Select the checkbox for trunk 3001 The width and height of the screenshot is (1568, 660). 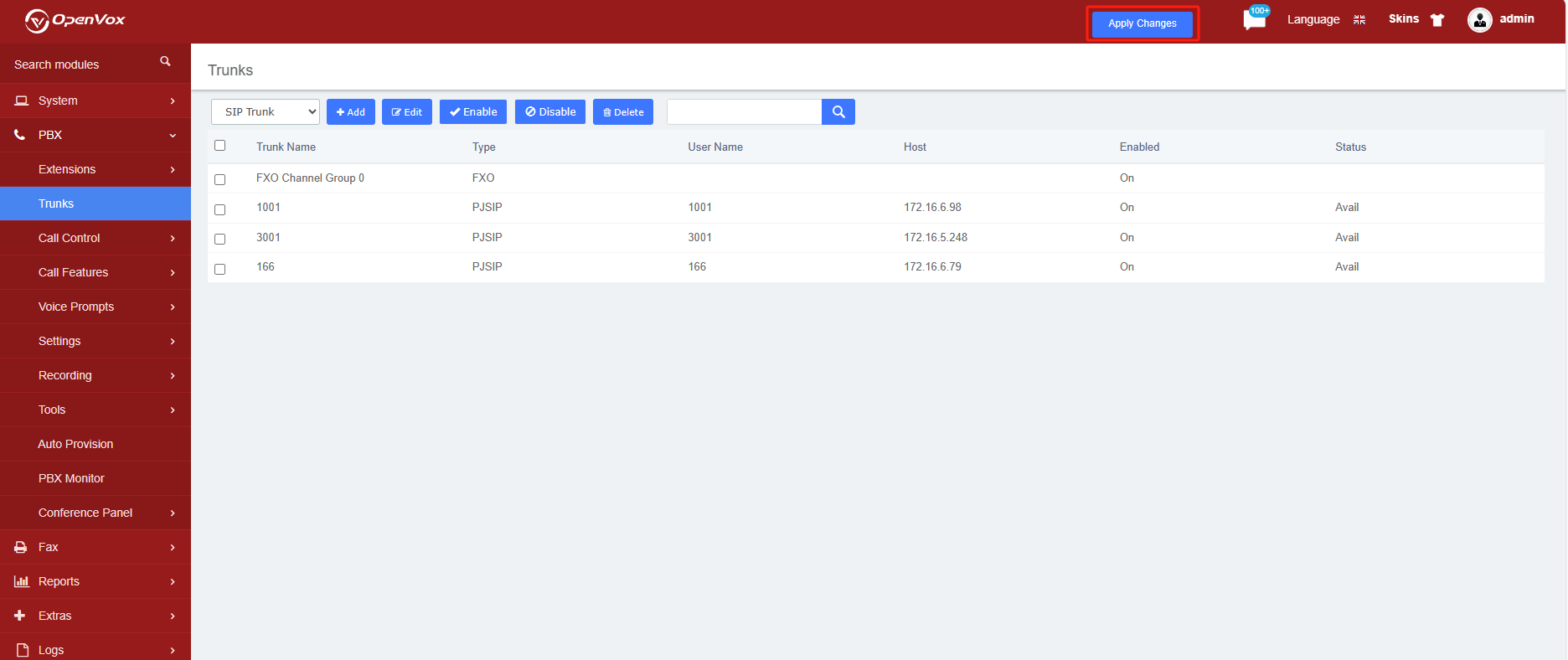coord(220,239)
